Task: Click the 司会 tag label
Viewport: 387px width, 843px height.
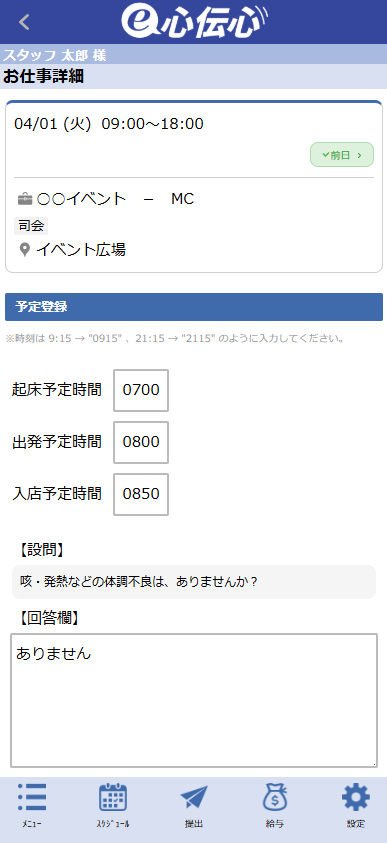Action: 31,226
